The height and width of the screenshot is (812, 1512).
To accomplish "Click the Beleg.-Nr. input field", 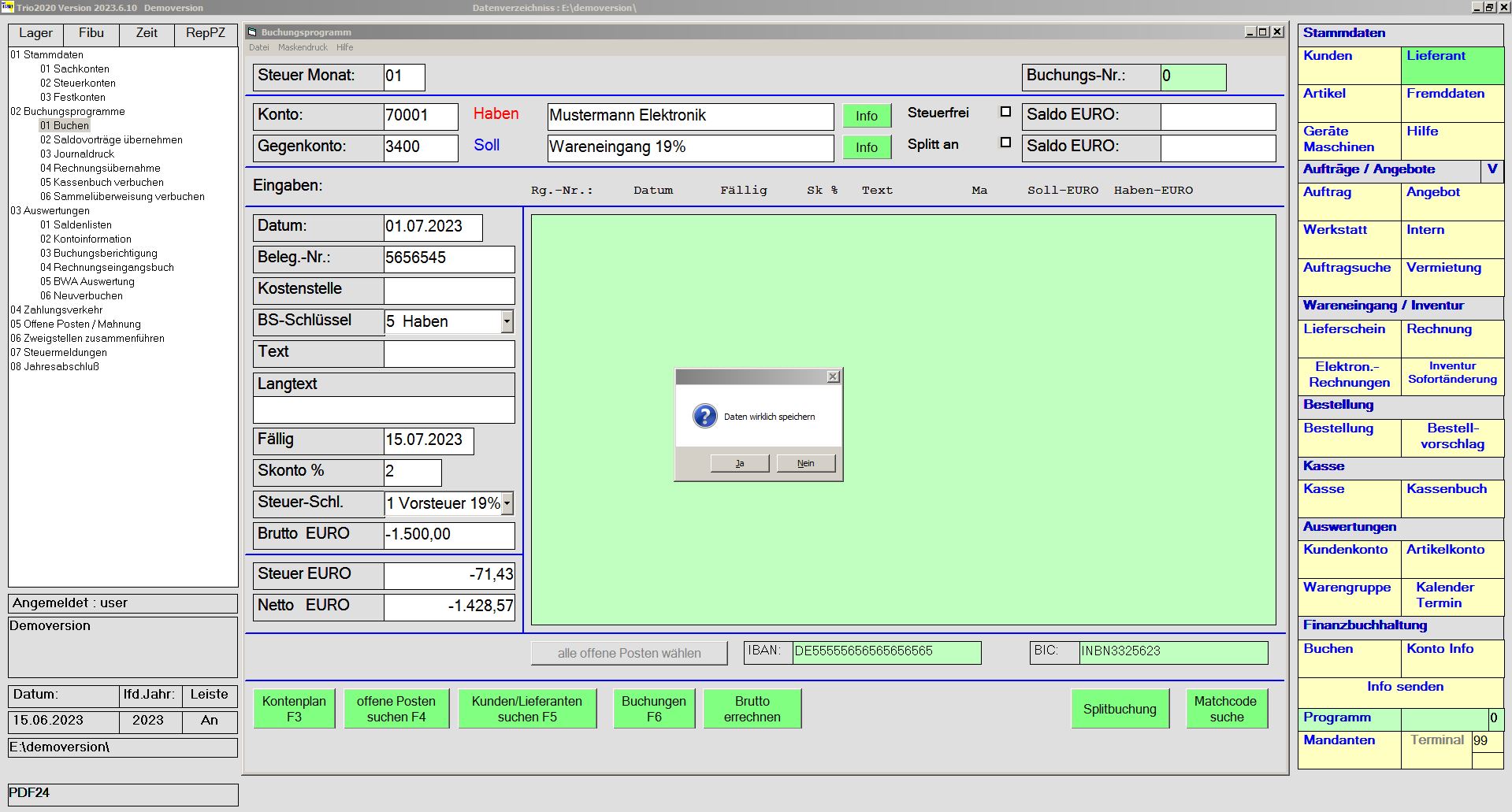I will [448, 258].
